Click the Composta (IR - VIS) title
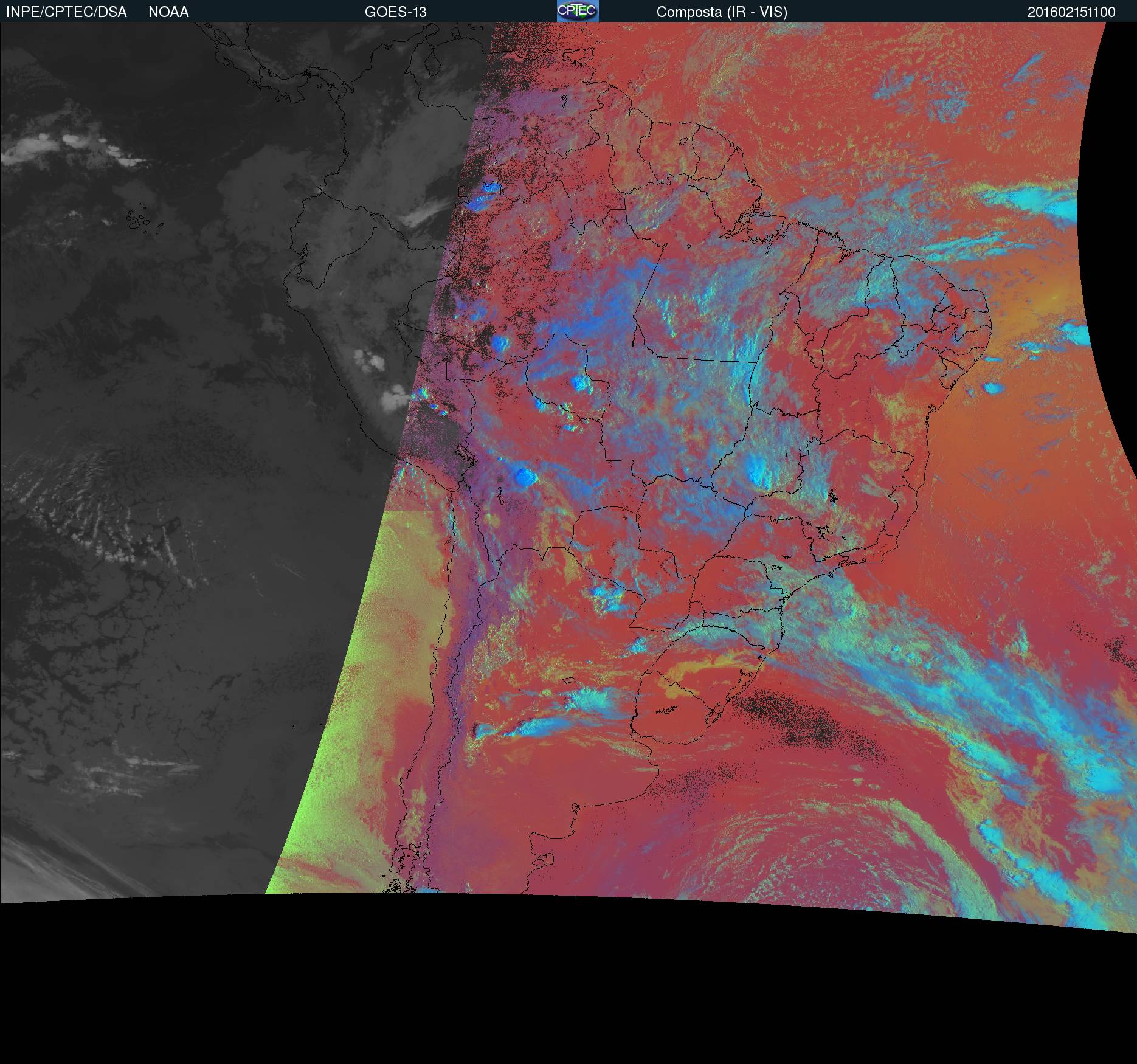Viewport: 1137px width, 1064px height. (x=722, y=12)
